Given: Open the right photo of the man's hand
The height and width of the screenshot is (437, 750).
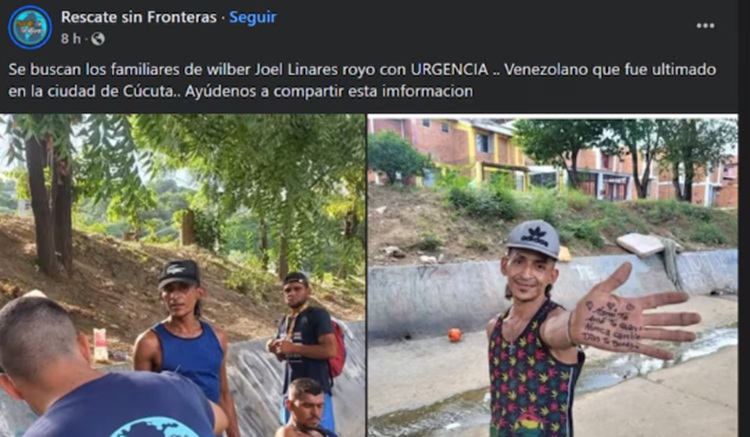Looking at the screenshot, I should coord(552,275).
